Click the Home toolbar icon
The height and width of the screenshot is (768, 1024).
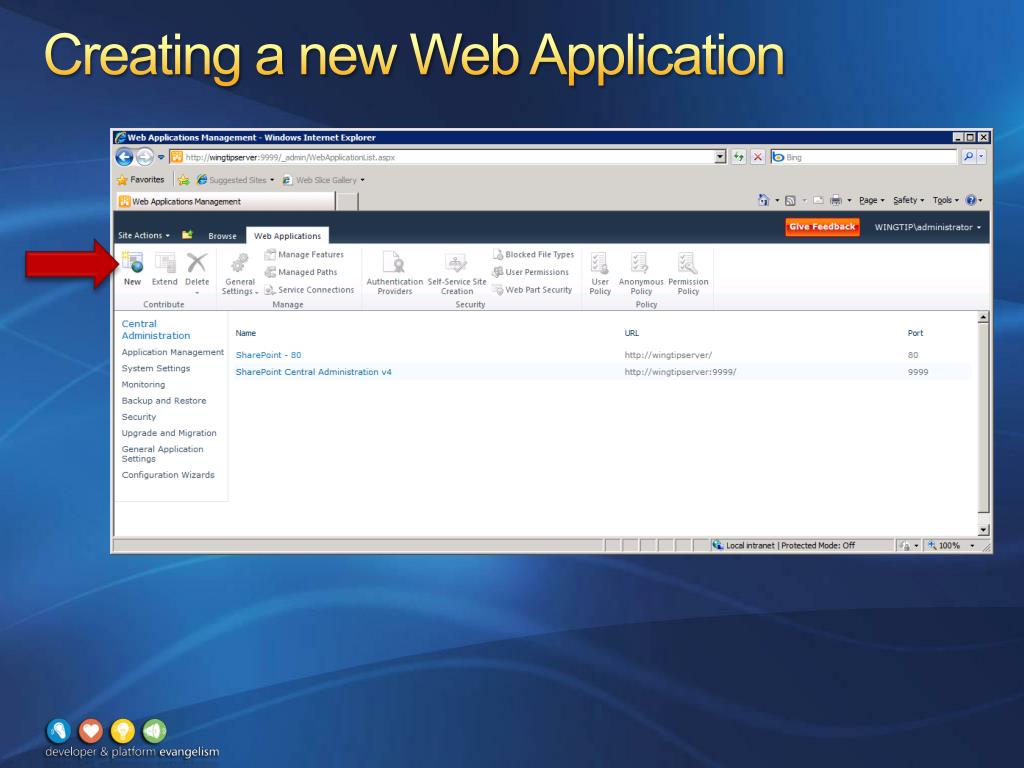click(x=763, y=200)
